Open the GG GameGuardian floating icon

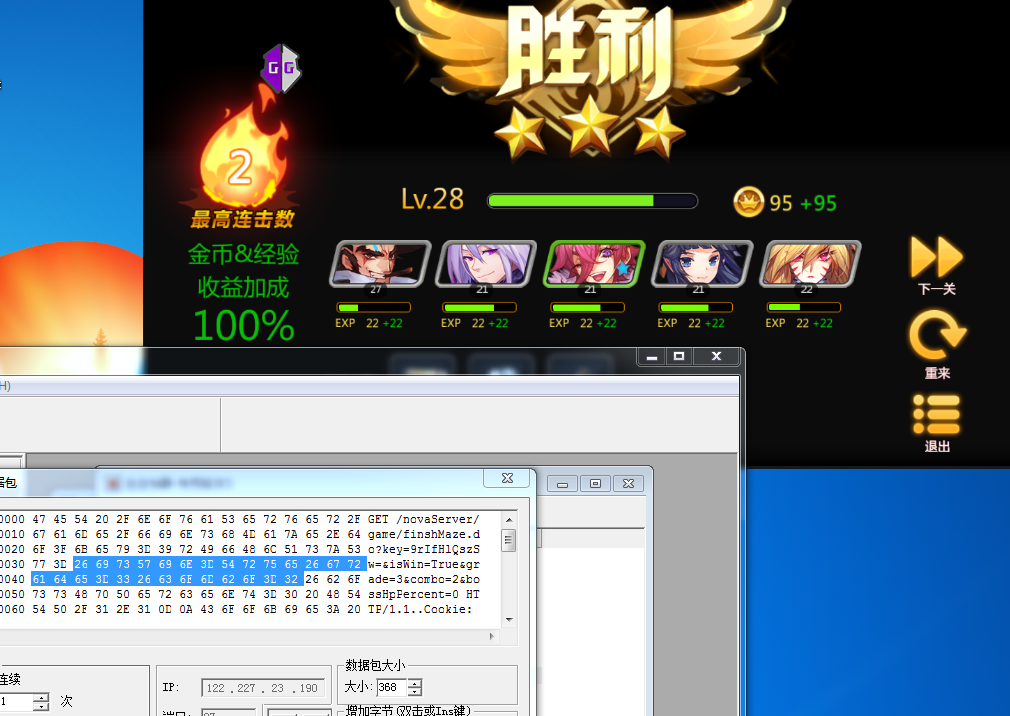click(x=281, y=68)
